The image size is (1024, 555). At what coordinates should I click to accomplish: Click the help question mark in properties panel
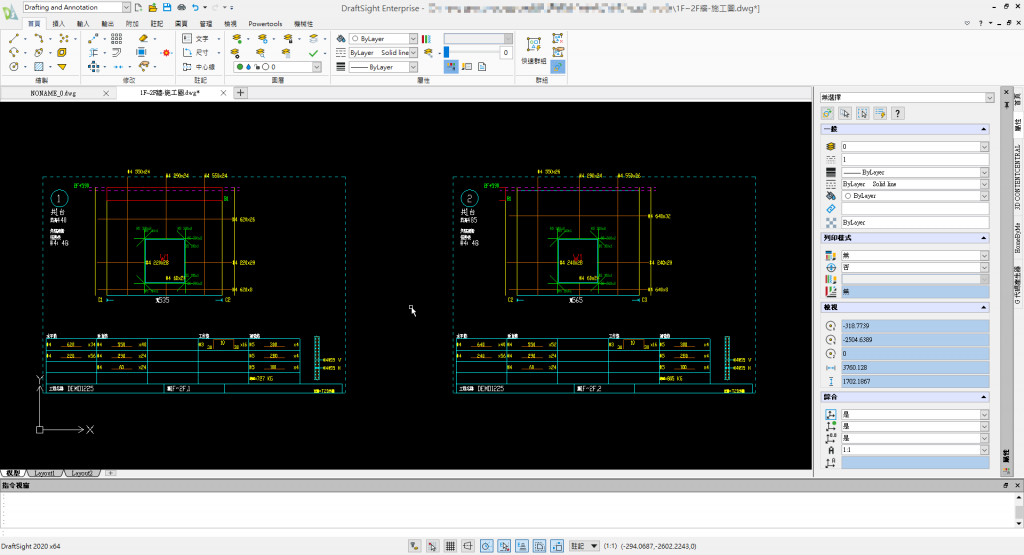pyautogui.click(x=899, y=114)
